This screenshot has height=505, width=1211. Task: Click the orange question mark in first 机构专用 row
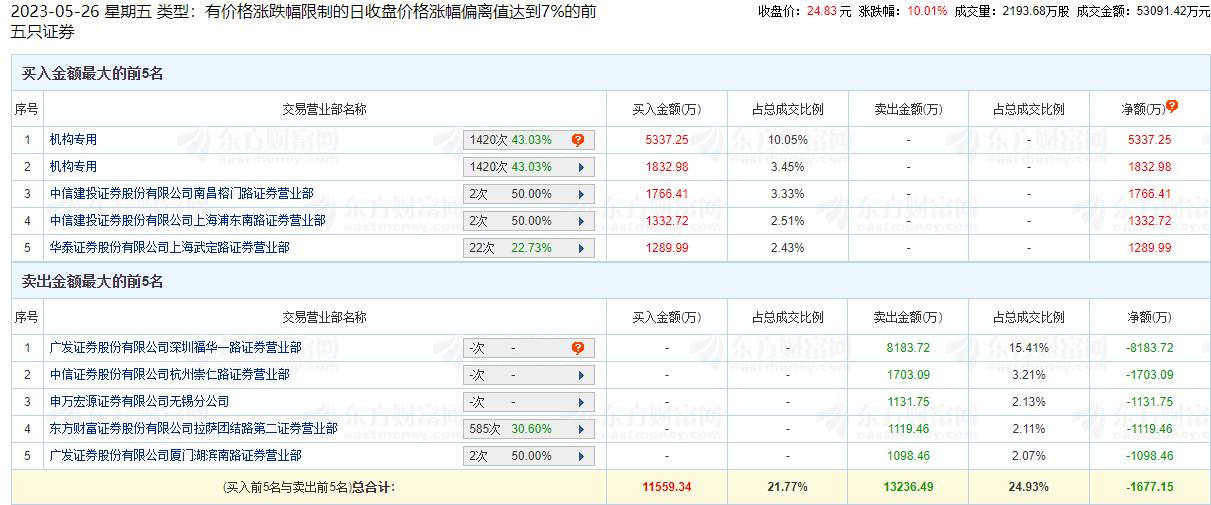(578, 140)
